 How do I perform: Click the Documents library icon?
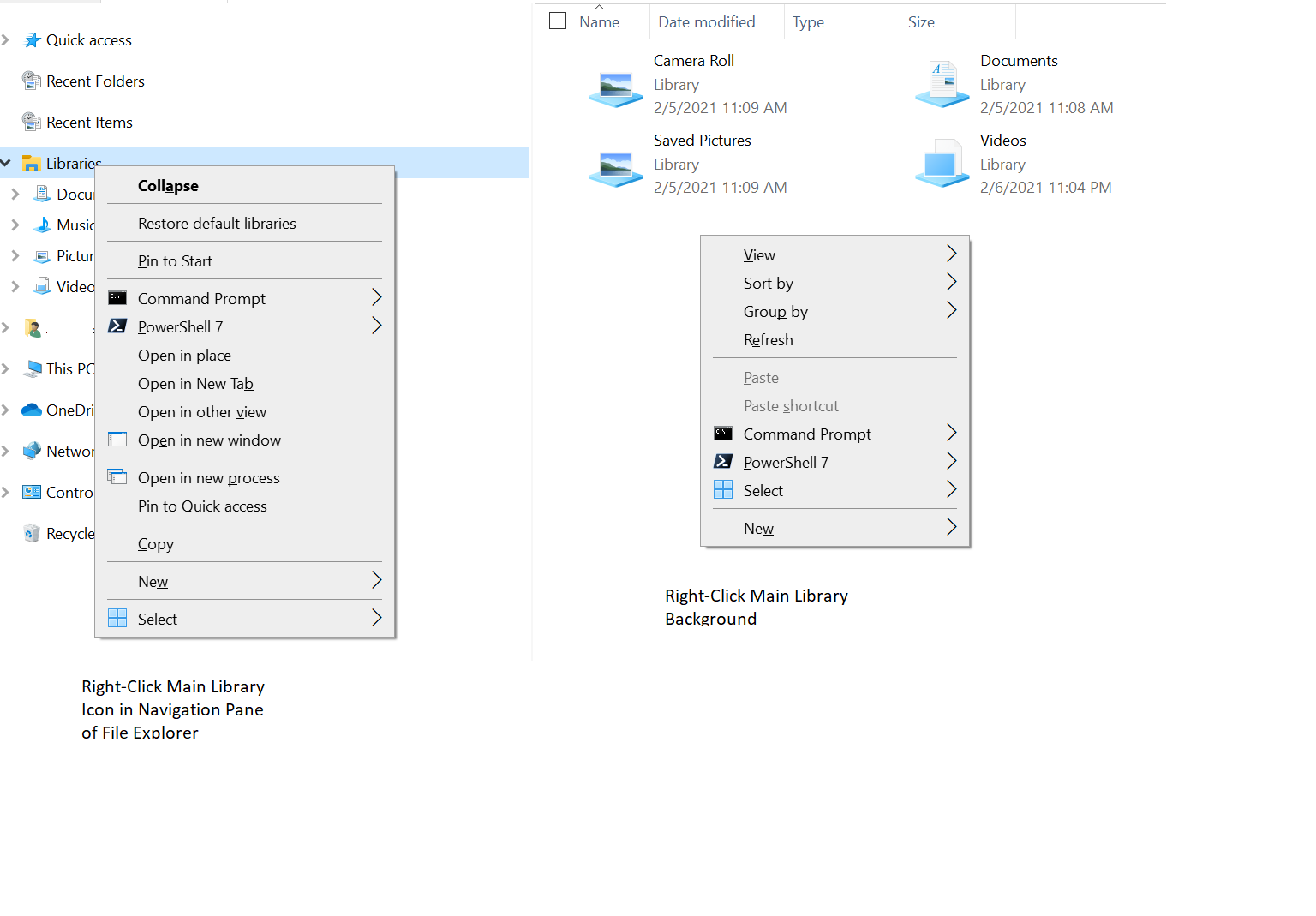pos(942,81)
